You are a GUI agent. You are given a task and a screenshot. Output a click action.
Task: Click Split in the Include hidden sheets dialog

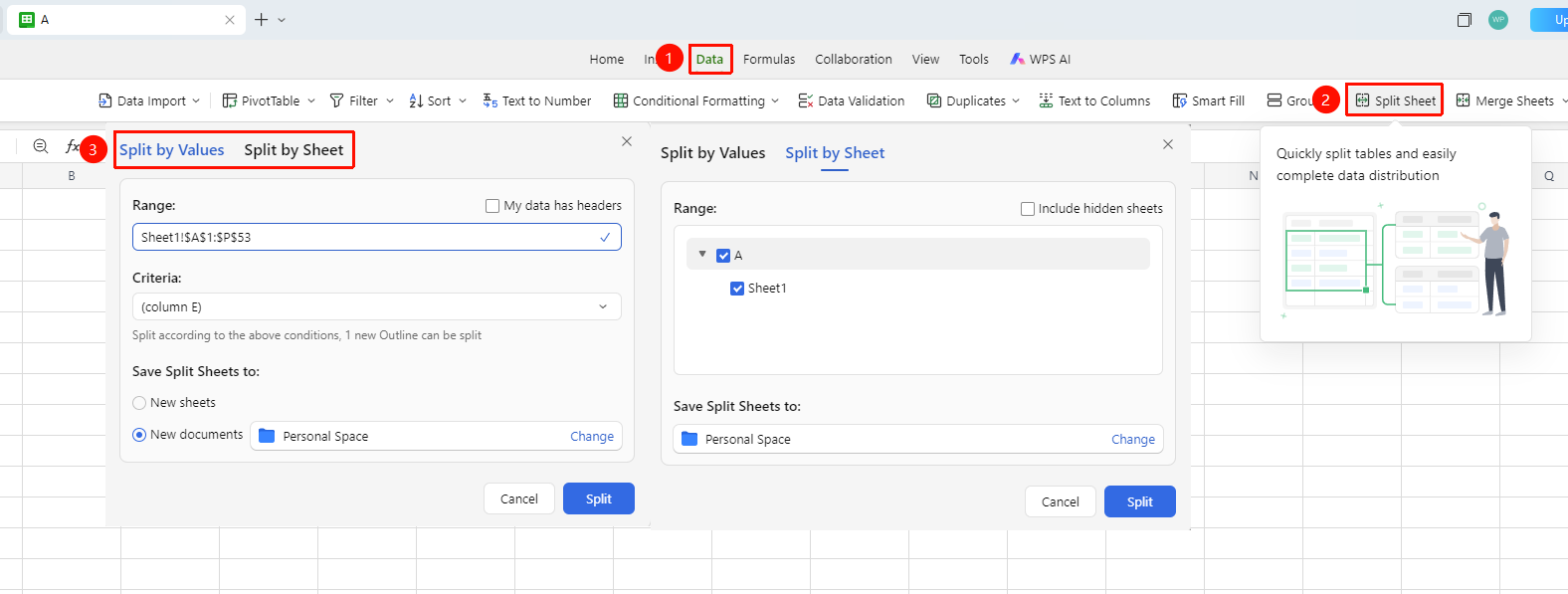coord(1140,501)
